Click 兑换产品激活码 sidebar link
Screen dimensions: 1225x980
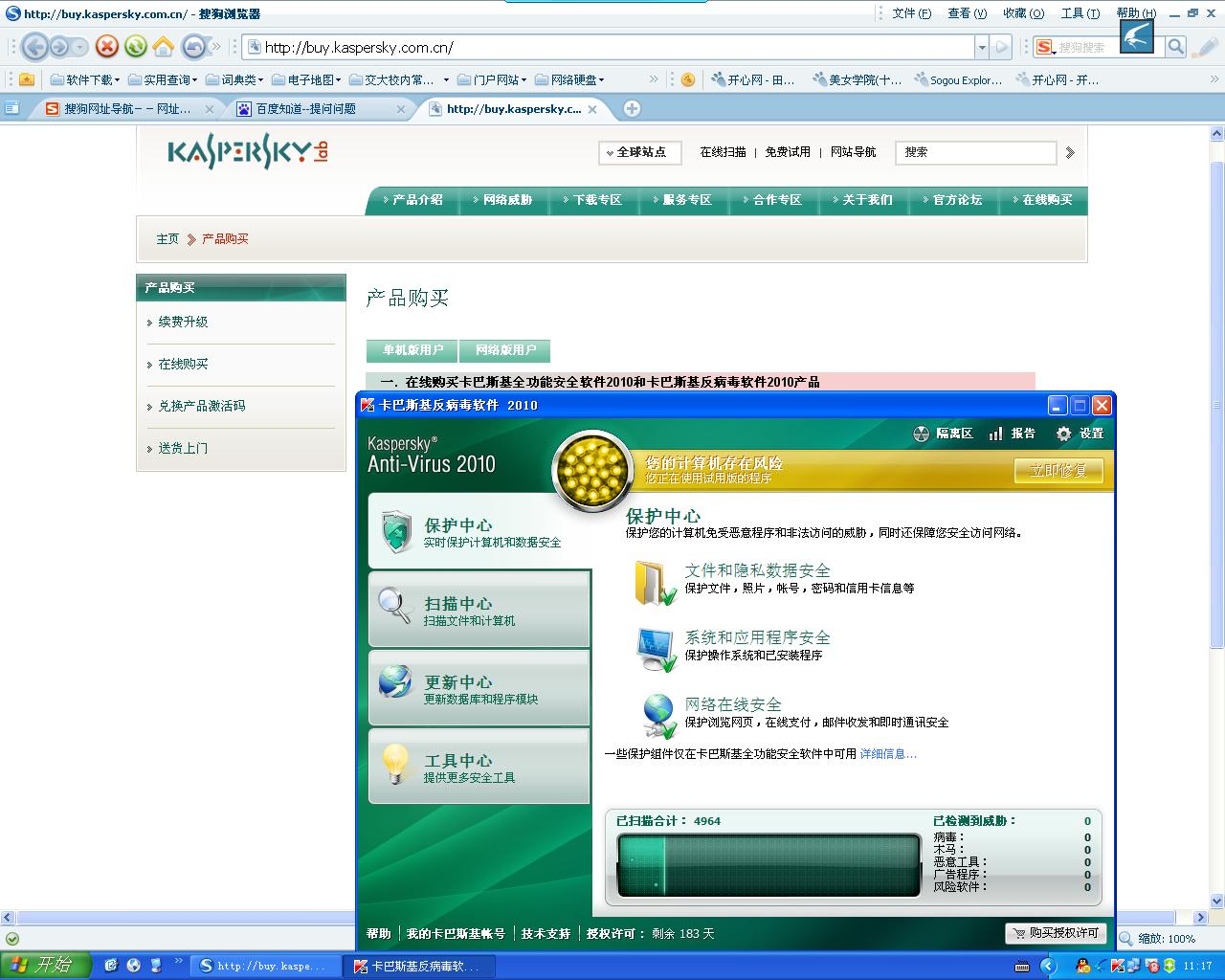tap(202, 406)
